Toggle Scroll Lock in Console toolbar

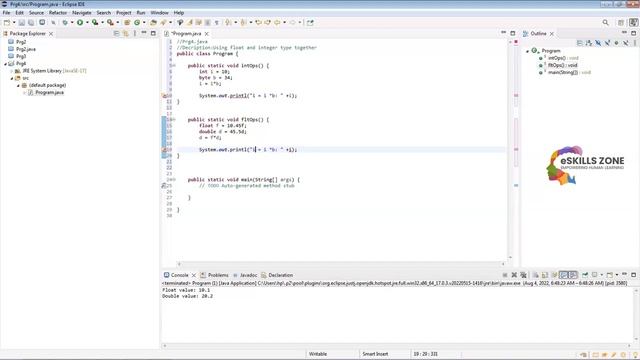(x=544, y=275)
